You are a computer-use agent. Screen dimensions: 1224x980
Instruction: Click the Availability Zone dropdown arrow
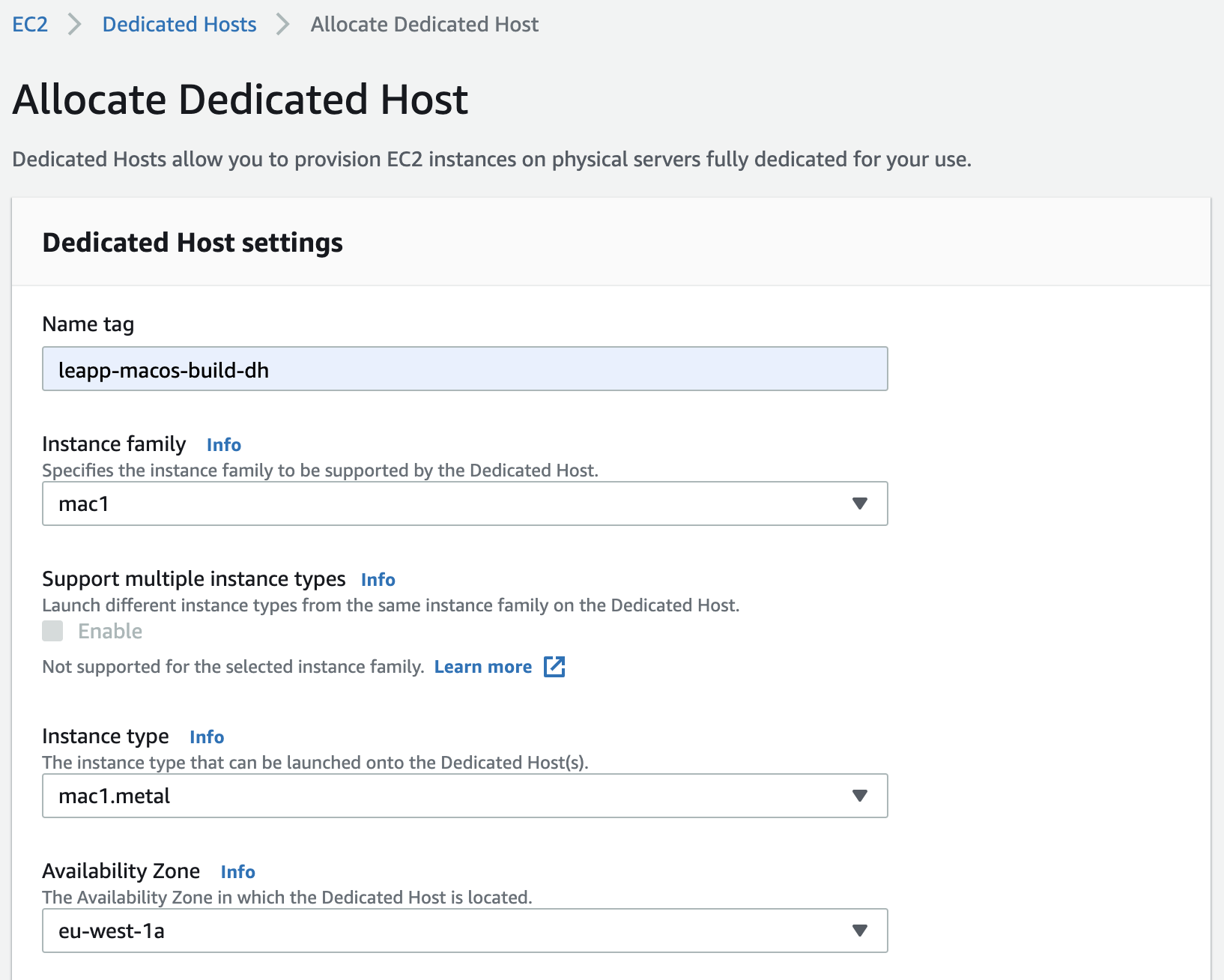tap(859, 931)
